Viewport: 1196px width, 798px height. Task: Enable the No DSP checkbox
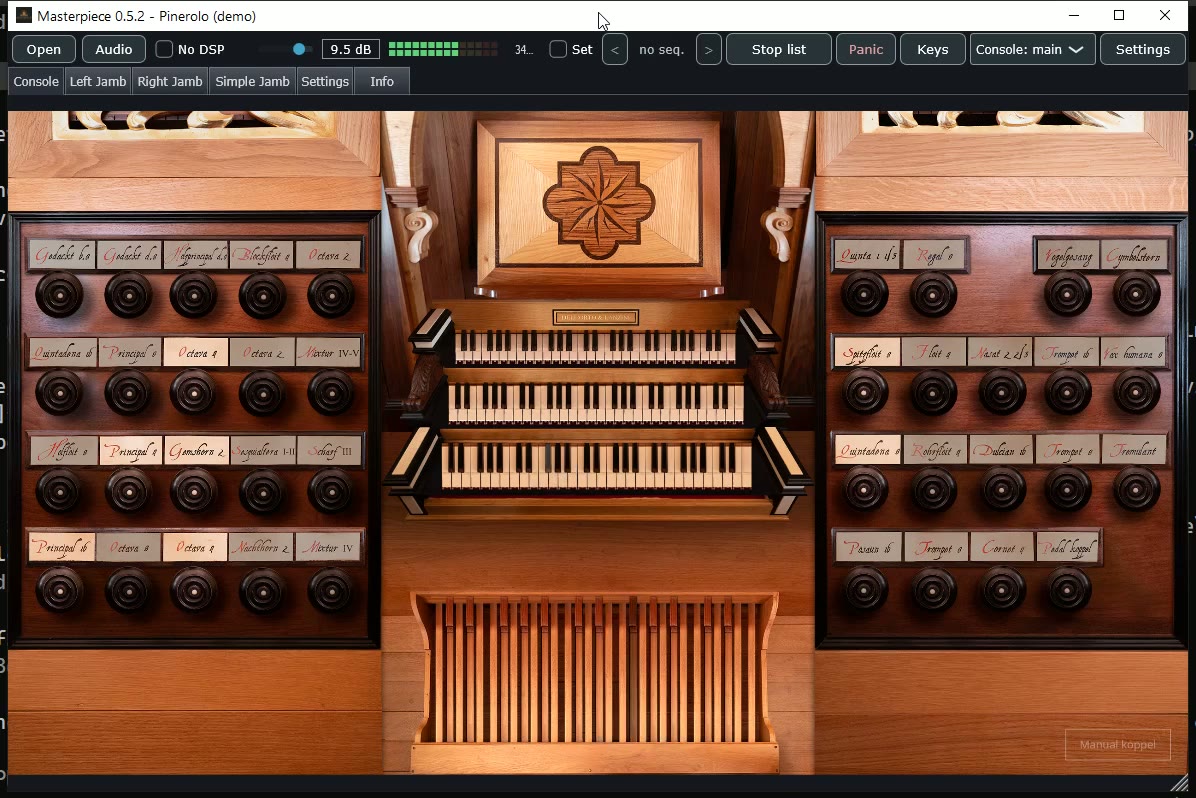click(164, 50)
